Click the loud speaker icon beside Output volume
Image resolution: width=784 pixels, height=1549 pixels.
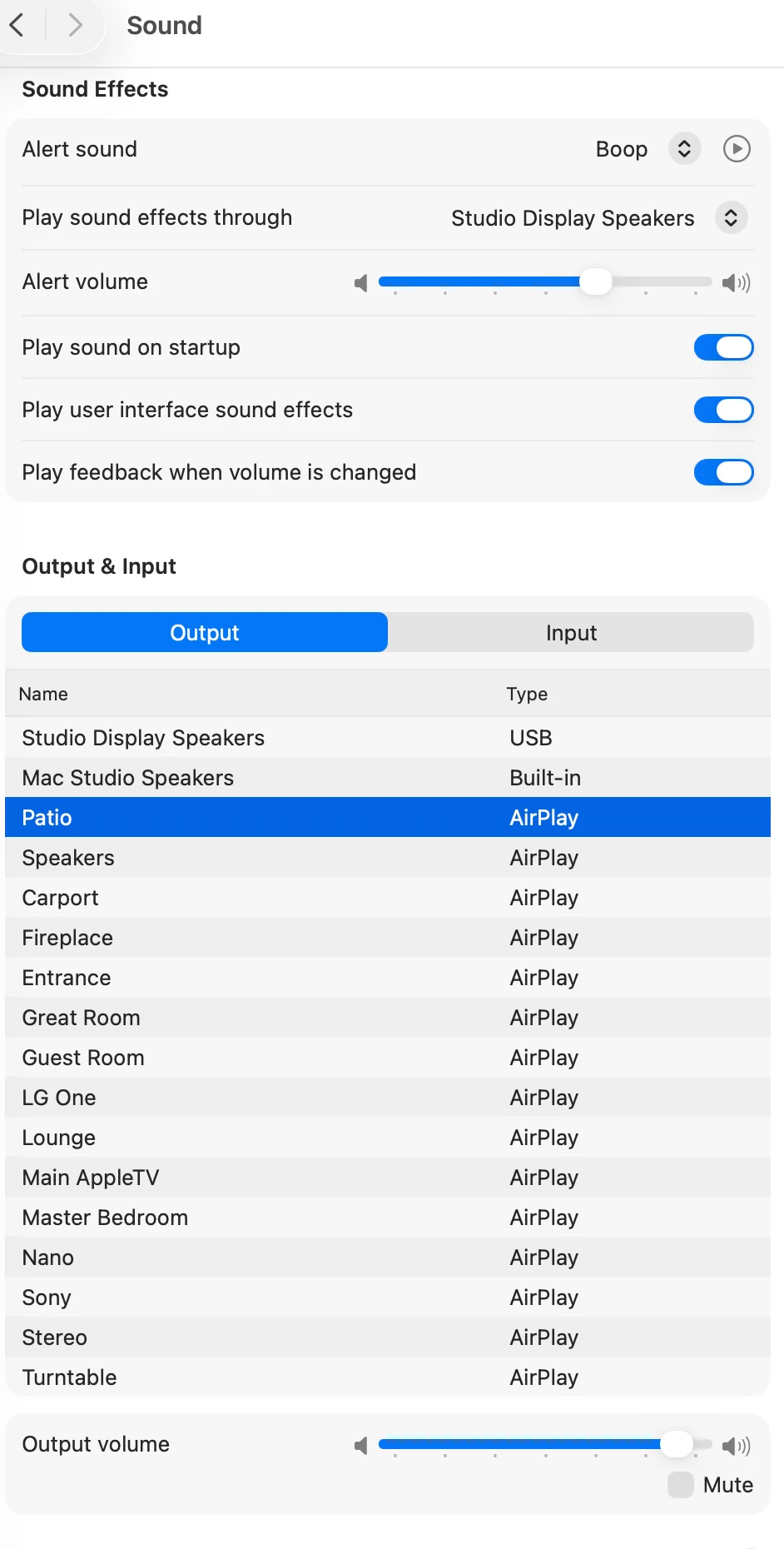click(736, 1446)
